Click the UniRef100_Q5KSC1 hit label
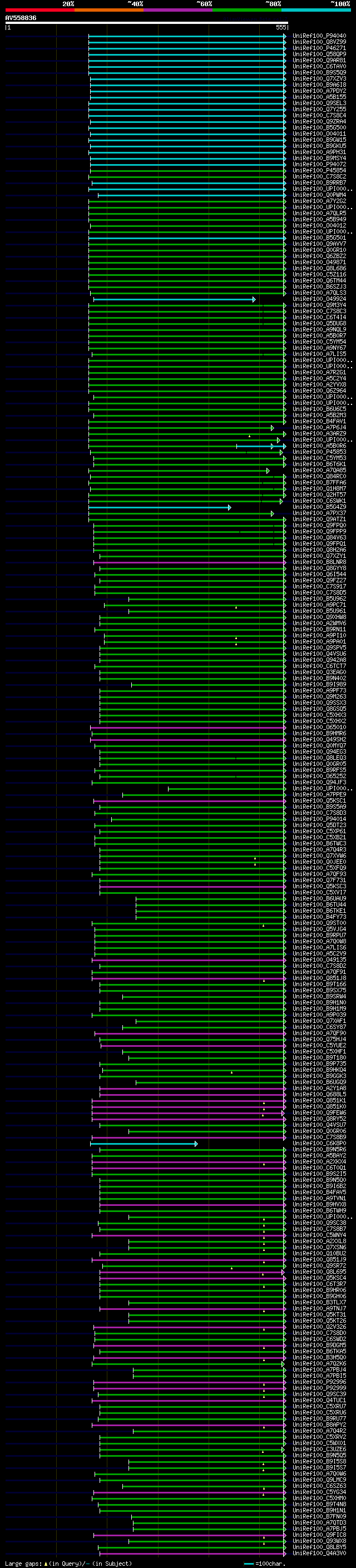 [x=319, y=800]
